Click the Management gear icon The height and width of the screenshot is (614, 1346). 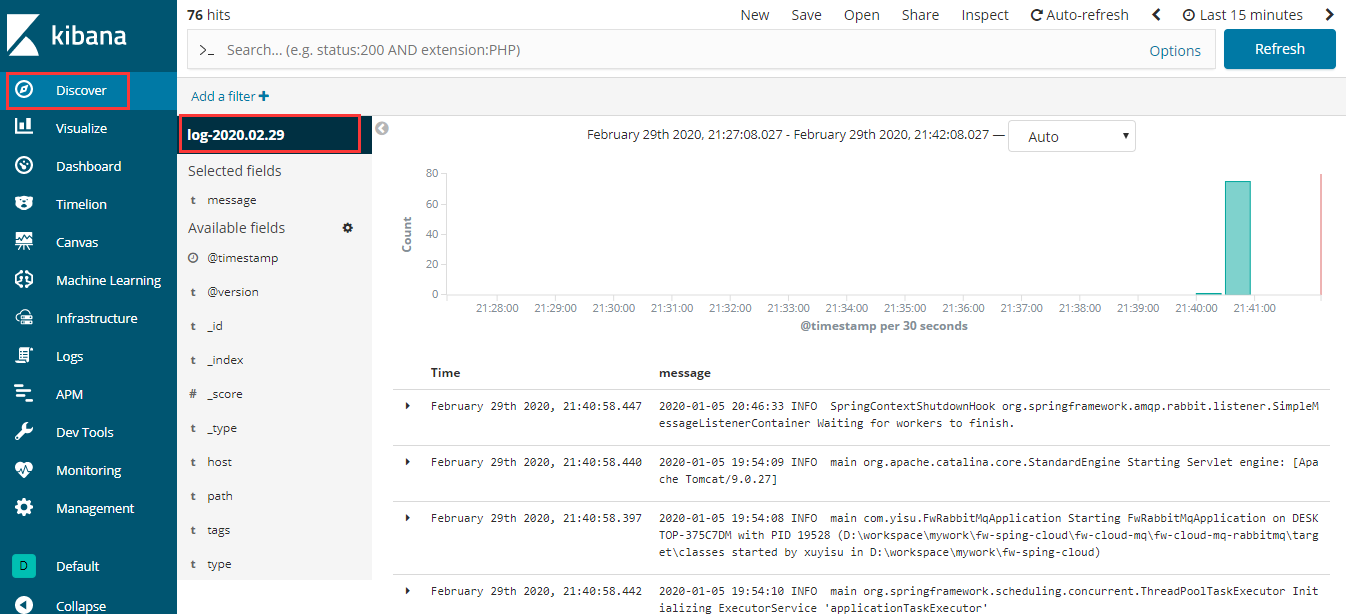24,508
